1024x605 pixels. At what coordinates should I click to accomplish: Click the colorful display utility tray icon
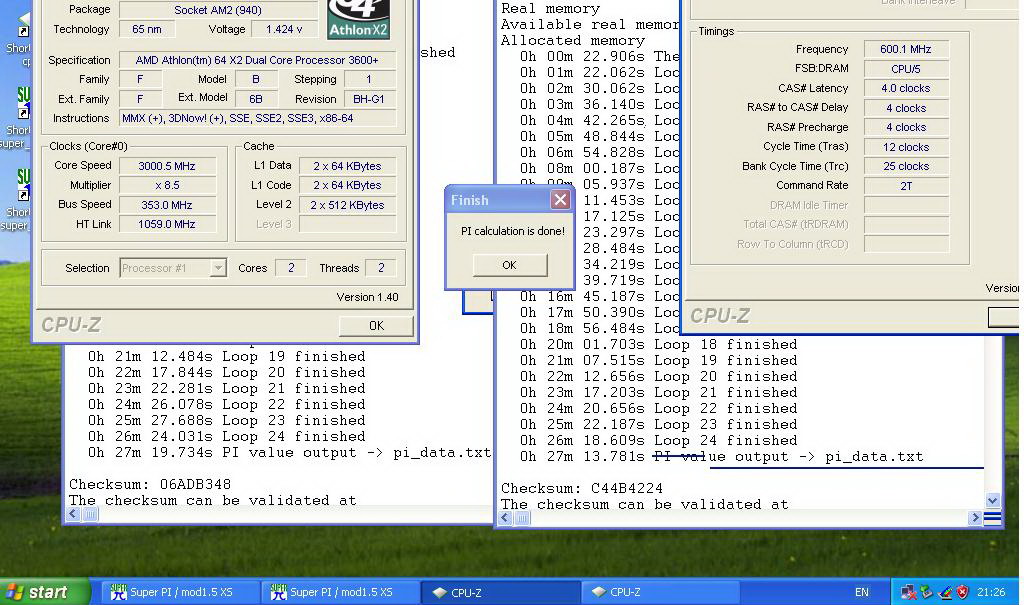point(944,592)
